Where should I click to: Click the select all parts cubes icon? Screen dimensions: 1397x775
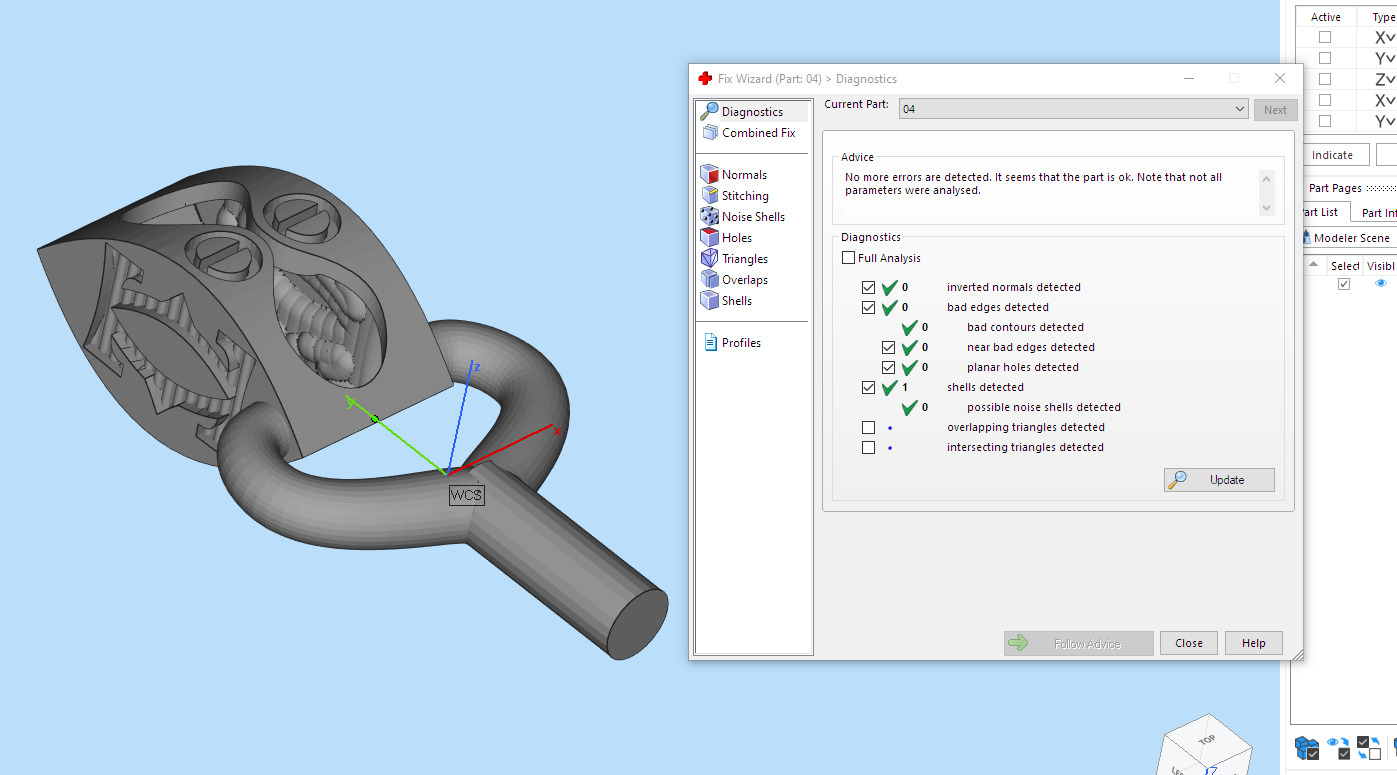pos(1307,747)
